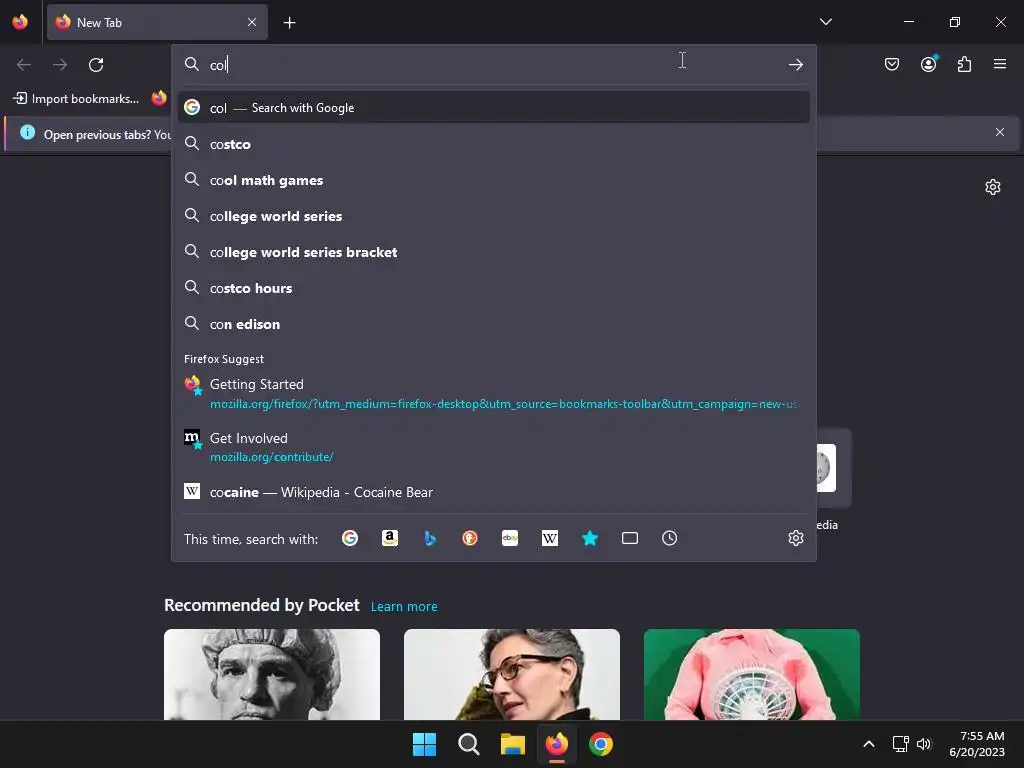
Task: Open the clock and date in taskbar
Action: [x=977, y=744]
